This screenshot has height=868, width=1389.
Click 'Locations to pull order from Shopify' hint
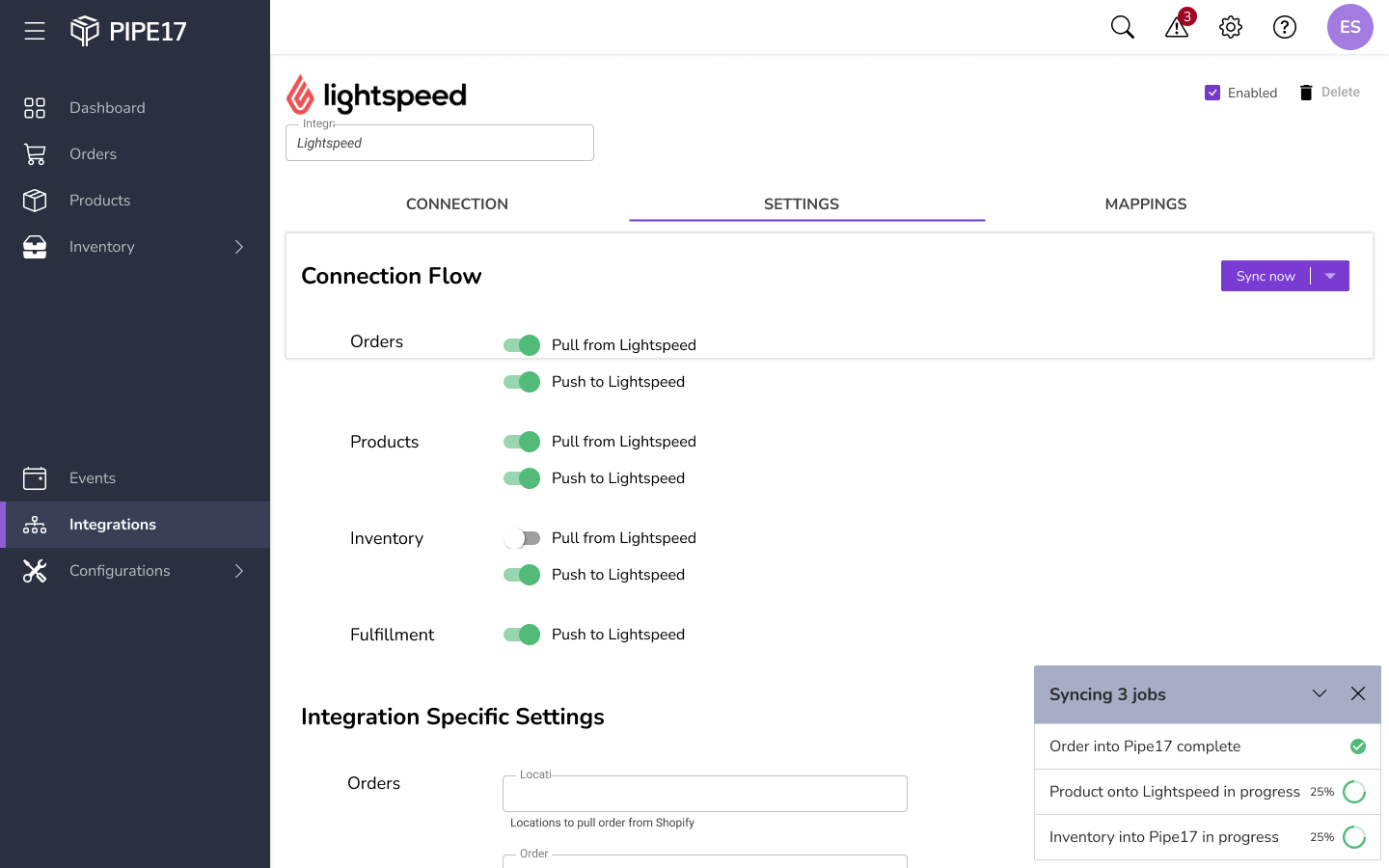tap(602, 823)
